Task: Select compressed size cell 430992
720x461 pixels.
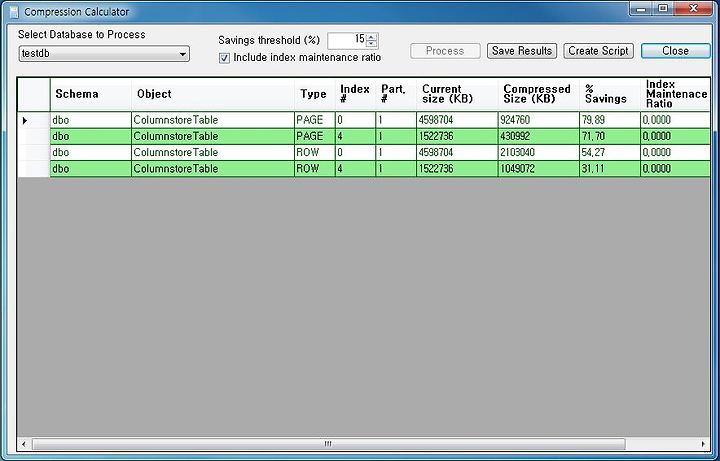Action: [x=539, y=136]
